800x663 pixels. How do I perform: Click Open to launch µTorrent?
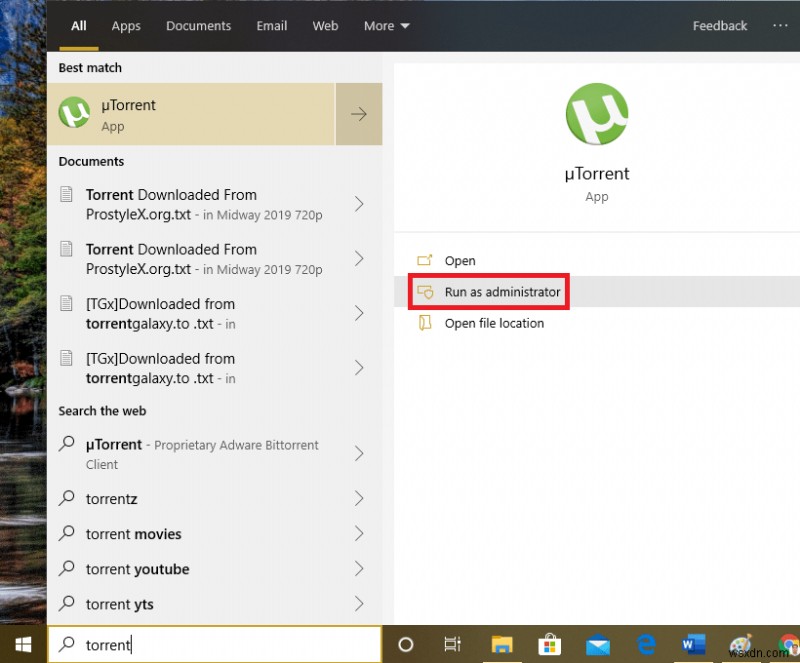[459, 261]
